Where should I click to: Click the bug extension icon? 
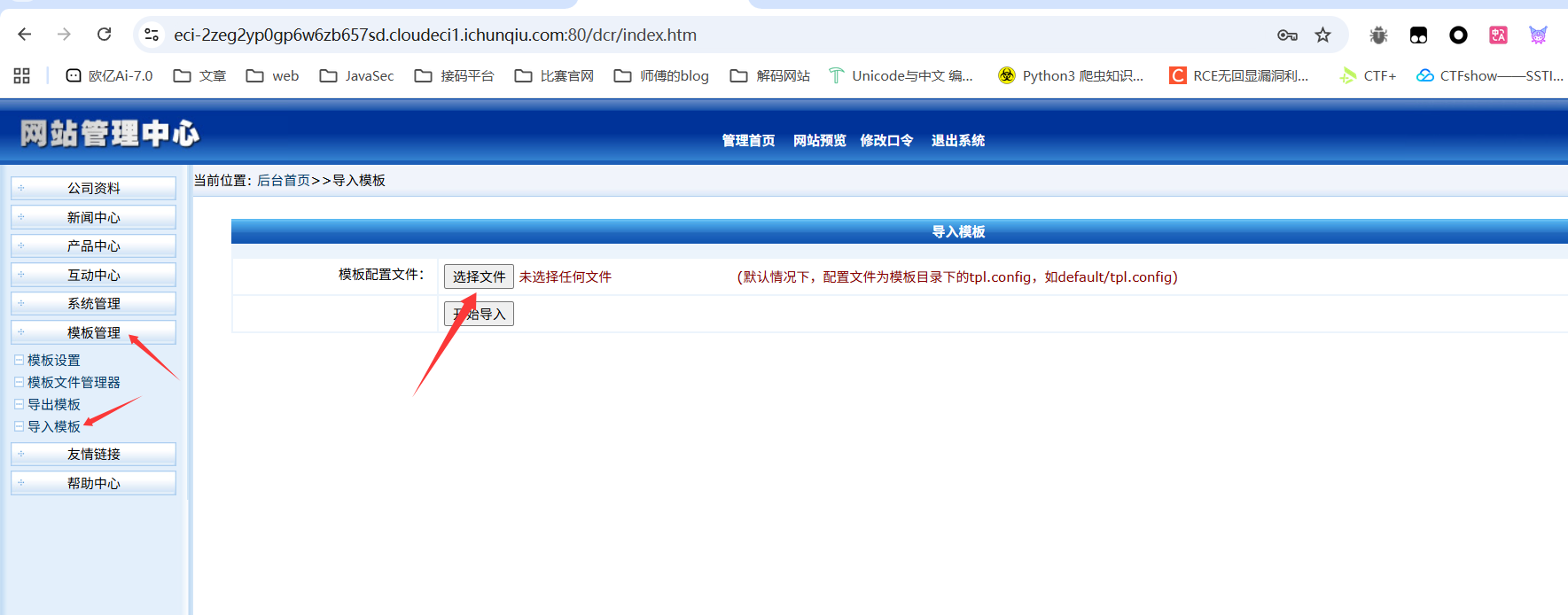pyautogui.click(x=1378, y=35)
